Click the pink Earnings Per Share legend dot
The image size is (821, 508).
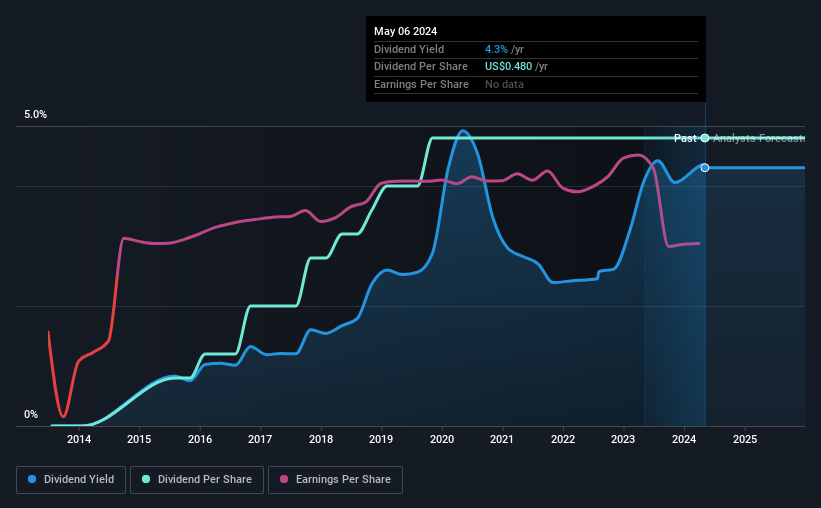[x=284, y=479]
